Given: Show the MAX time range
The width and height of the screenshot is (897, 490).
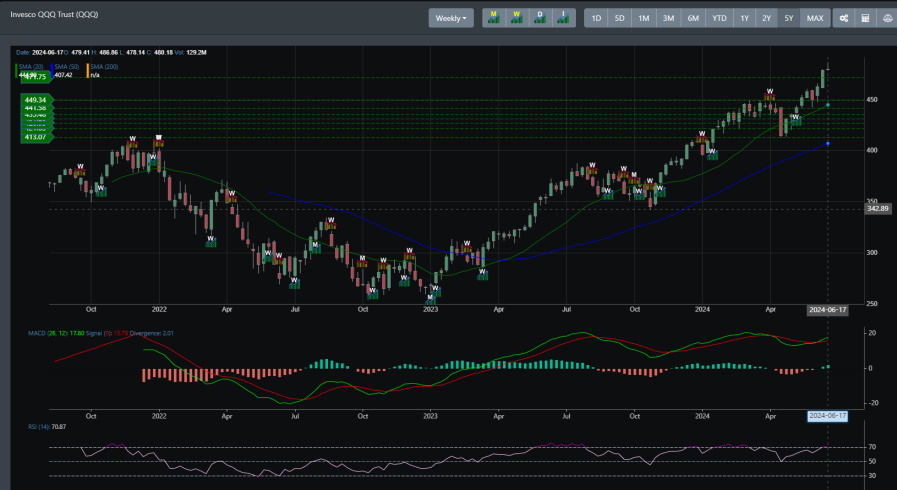Looking at the screenshot, I should [815, 18].
